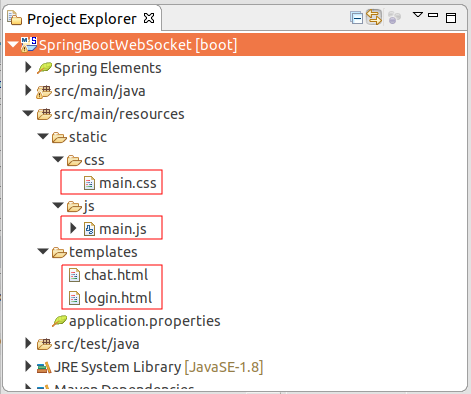
Task: Expand the src/main/java source folder
Action: pos(28,90)
